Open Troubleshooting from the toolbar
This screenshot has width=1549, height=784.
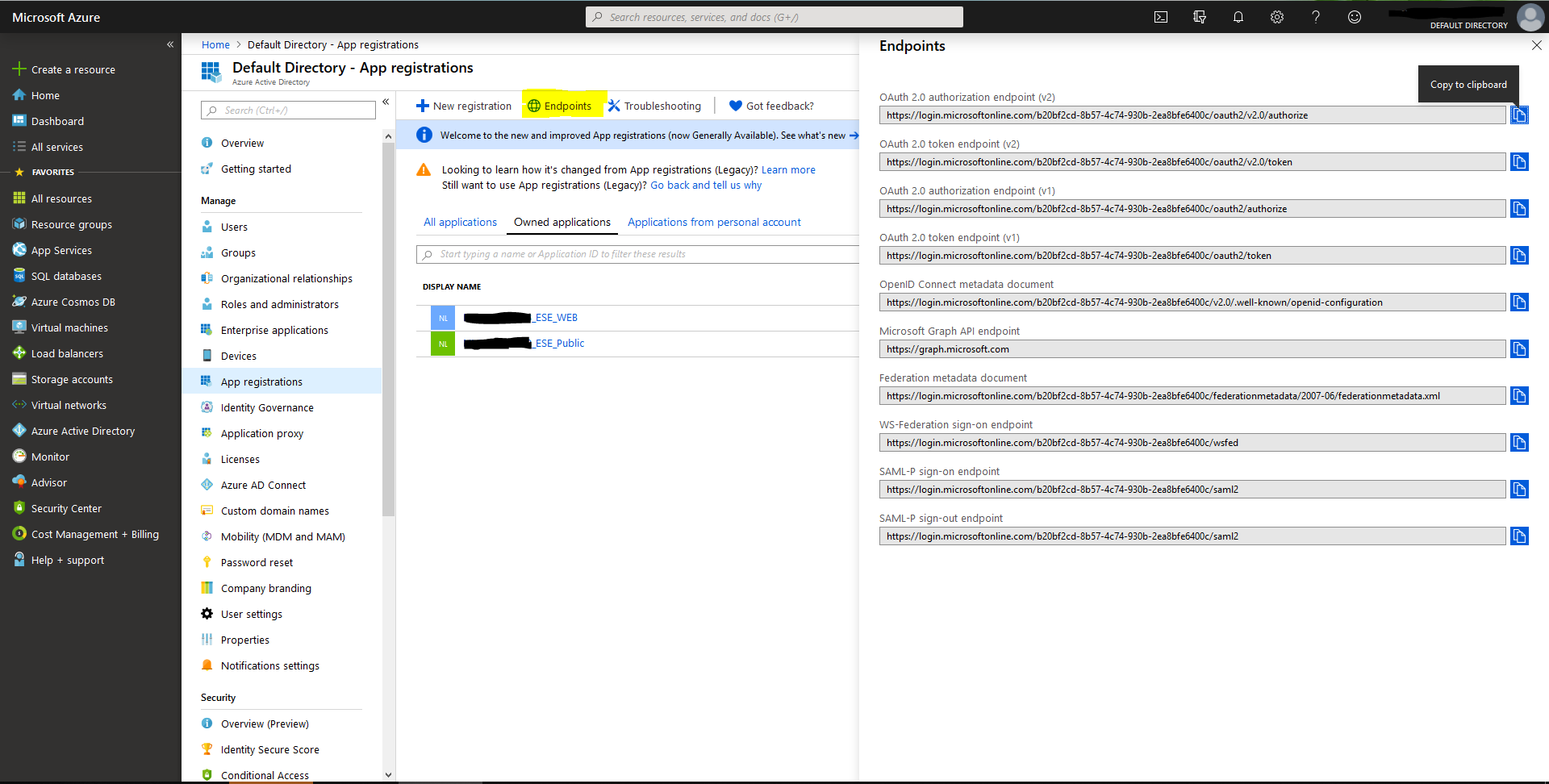click(654, 106)
